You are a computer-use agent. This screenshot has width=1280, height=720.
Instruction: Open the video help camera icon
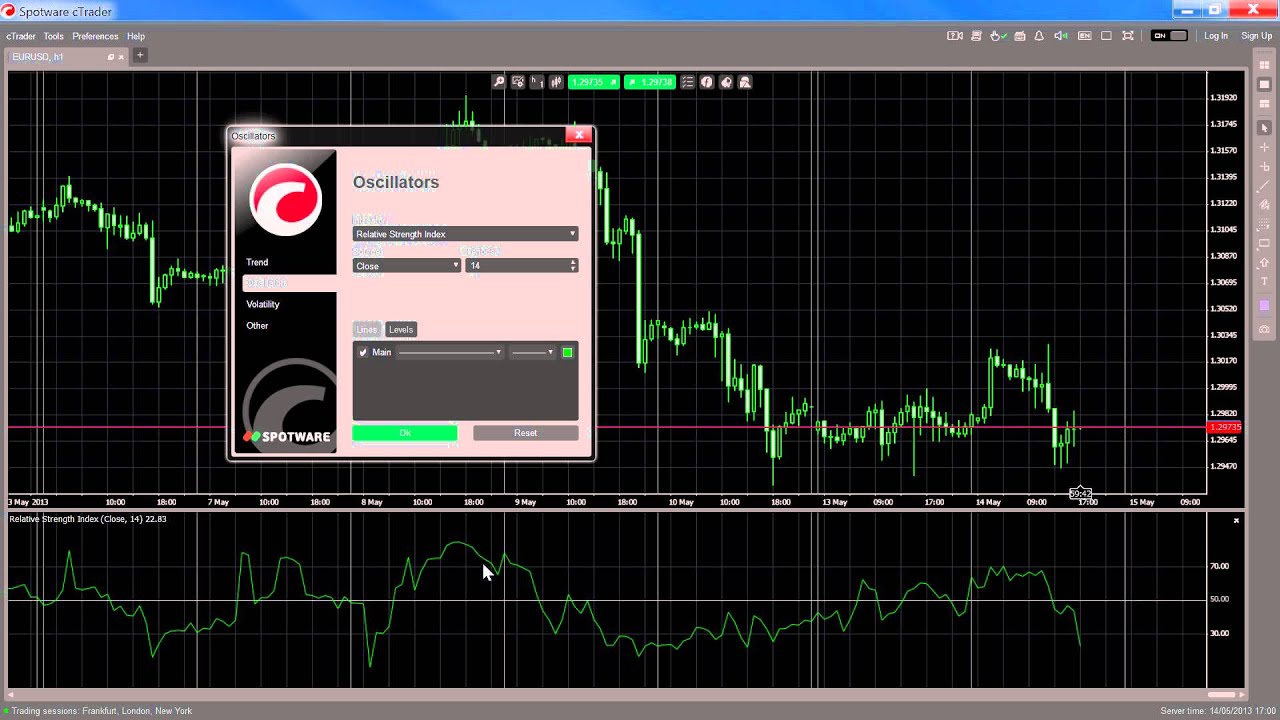[x=955, y=36]
